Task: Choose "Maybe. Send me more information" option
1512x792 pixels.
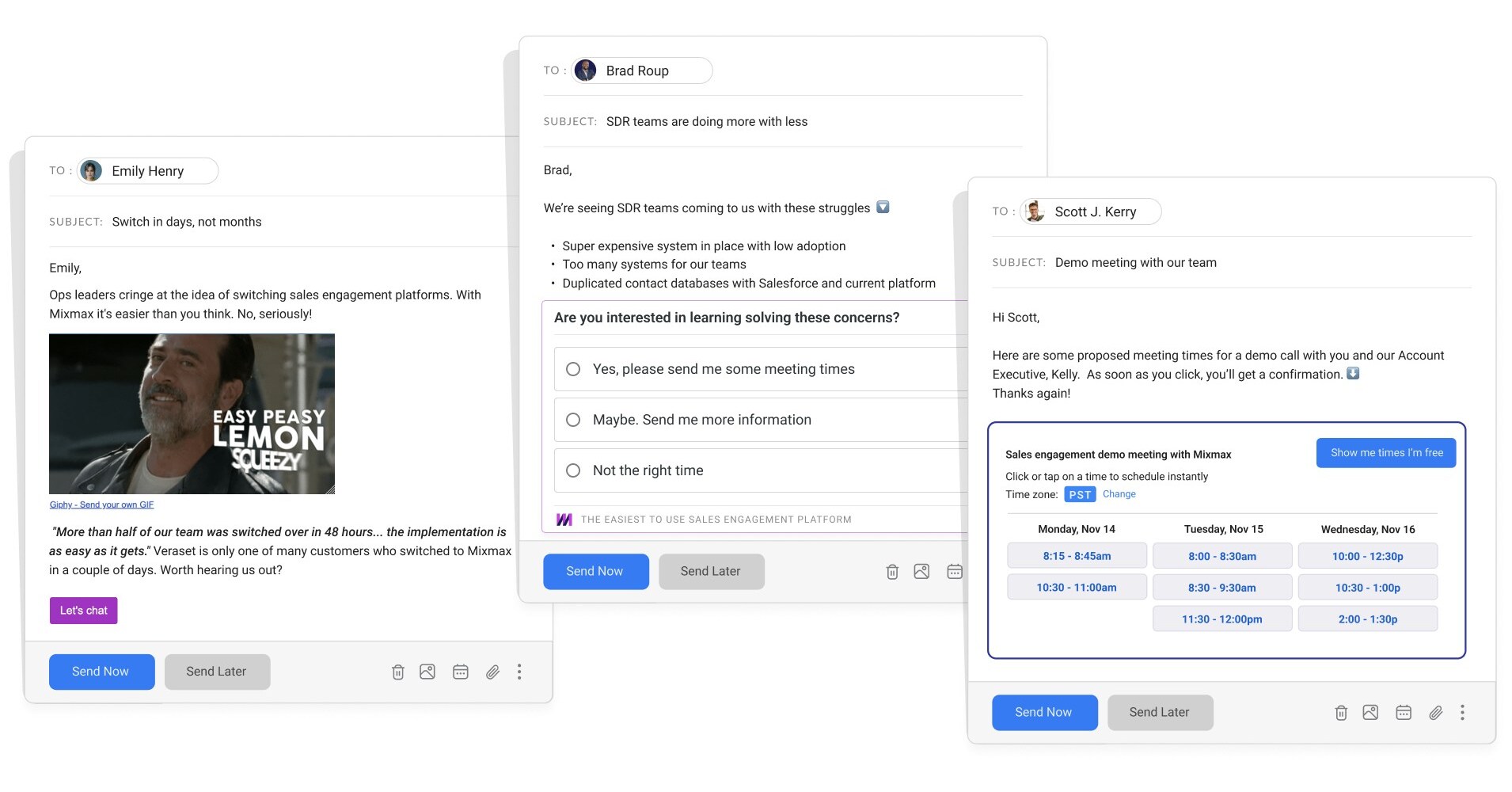Action: click(573, 420)
